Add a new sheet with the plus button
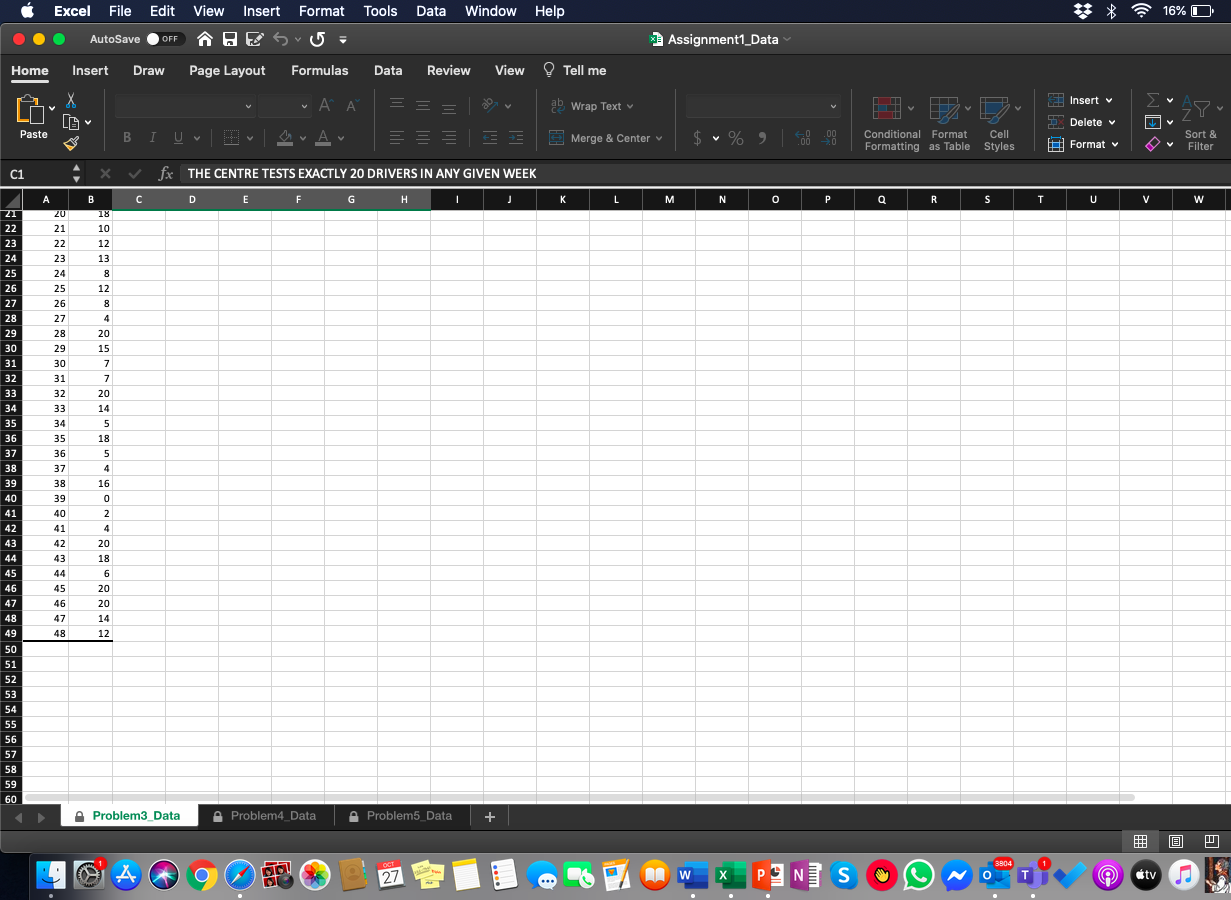 click(x=489, y=815)
